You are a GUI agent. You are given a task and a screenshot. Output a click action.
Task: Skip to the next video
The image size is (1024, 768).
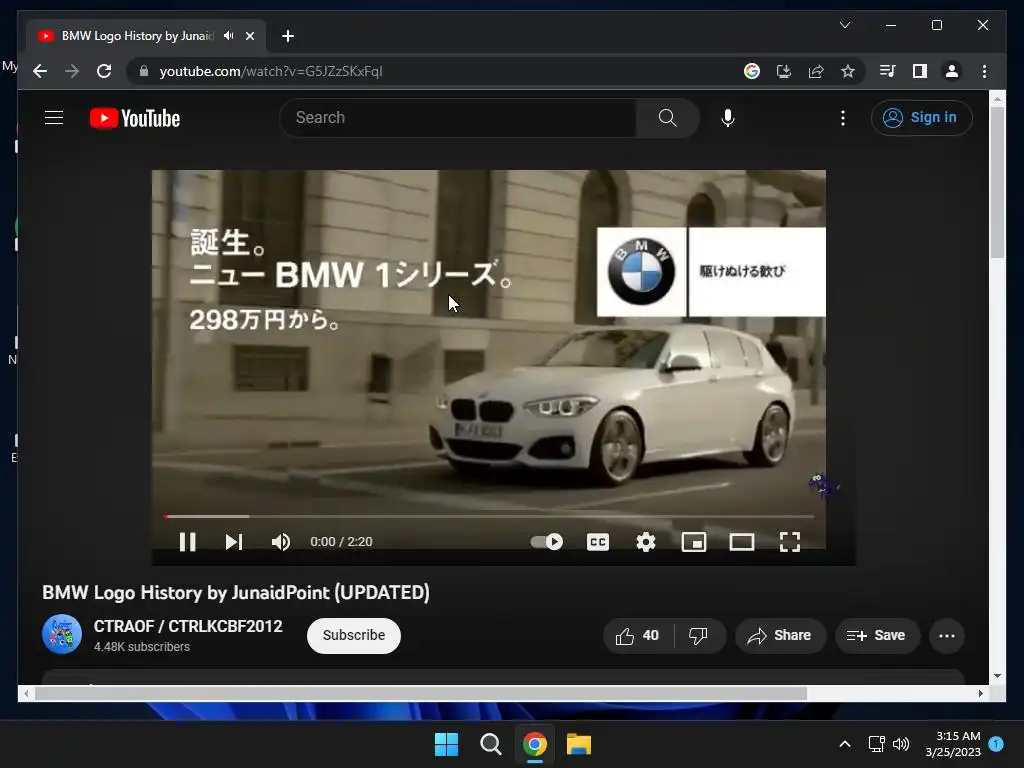pyautogui.click(x=234, y=542)
